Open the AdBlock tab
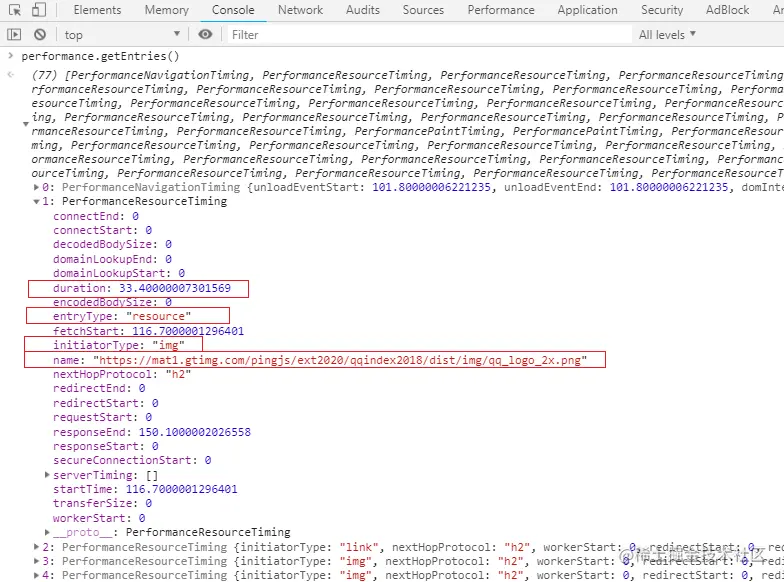This screenshot has height=582, width=784. 728,10
